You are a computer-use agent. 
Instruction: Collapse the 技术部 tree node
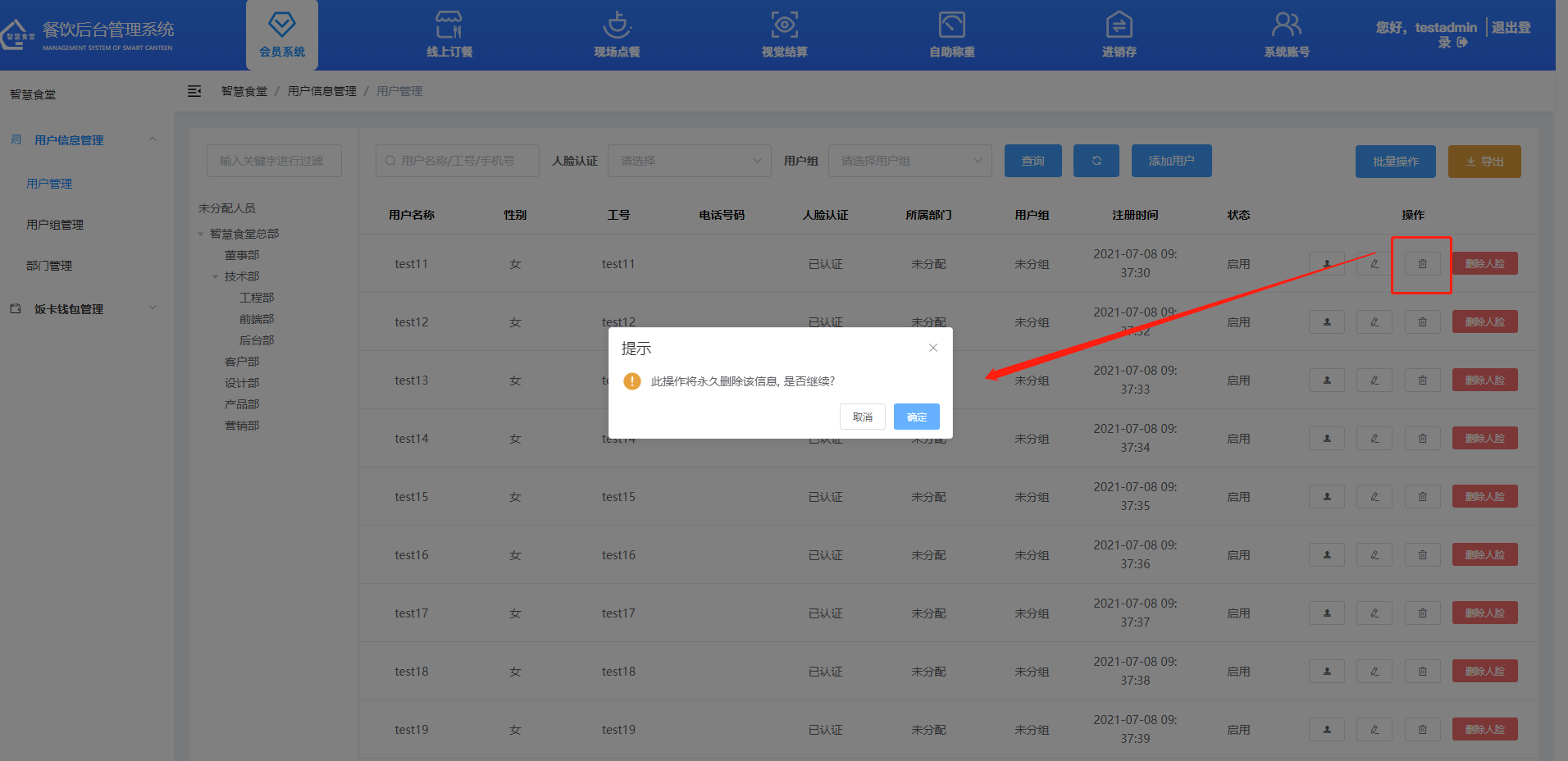[216, 276]
